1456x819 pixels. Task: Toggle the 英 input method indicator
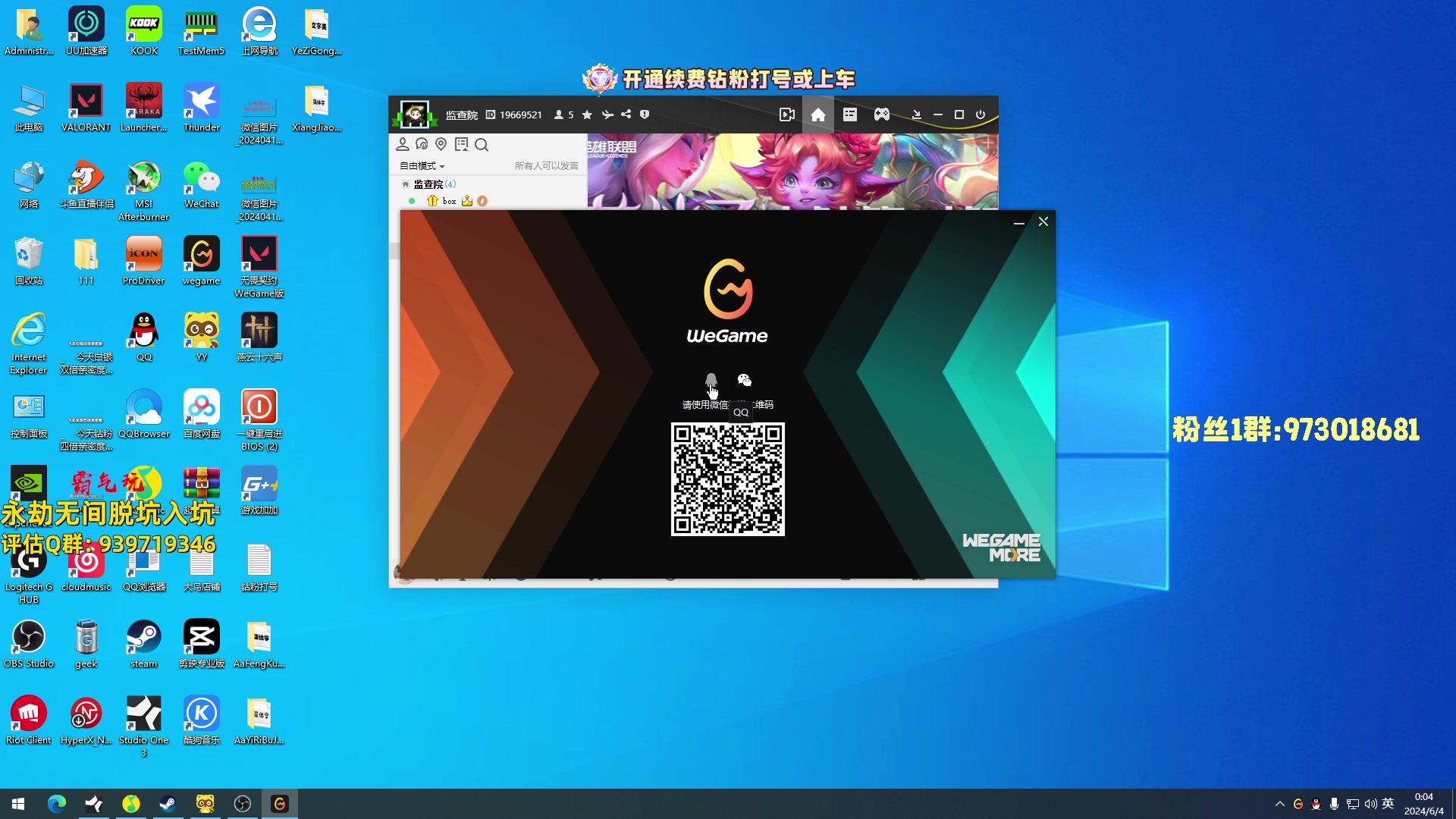click(x=1389, y=804)
